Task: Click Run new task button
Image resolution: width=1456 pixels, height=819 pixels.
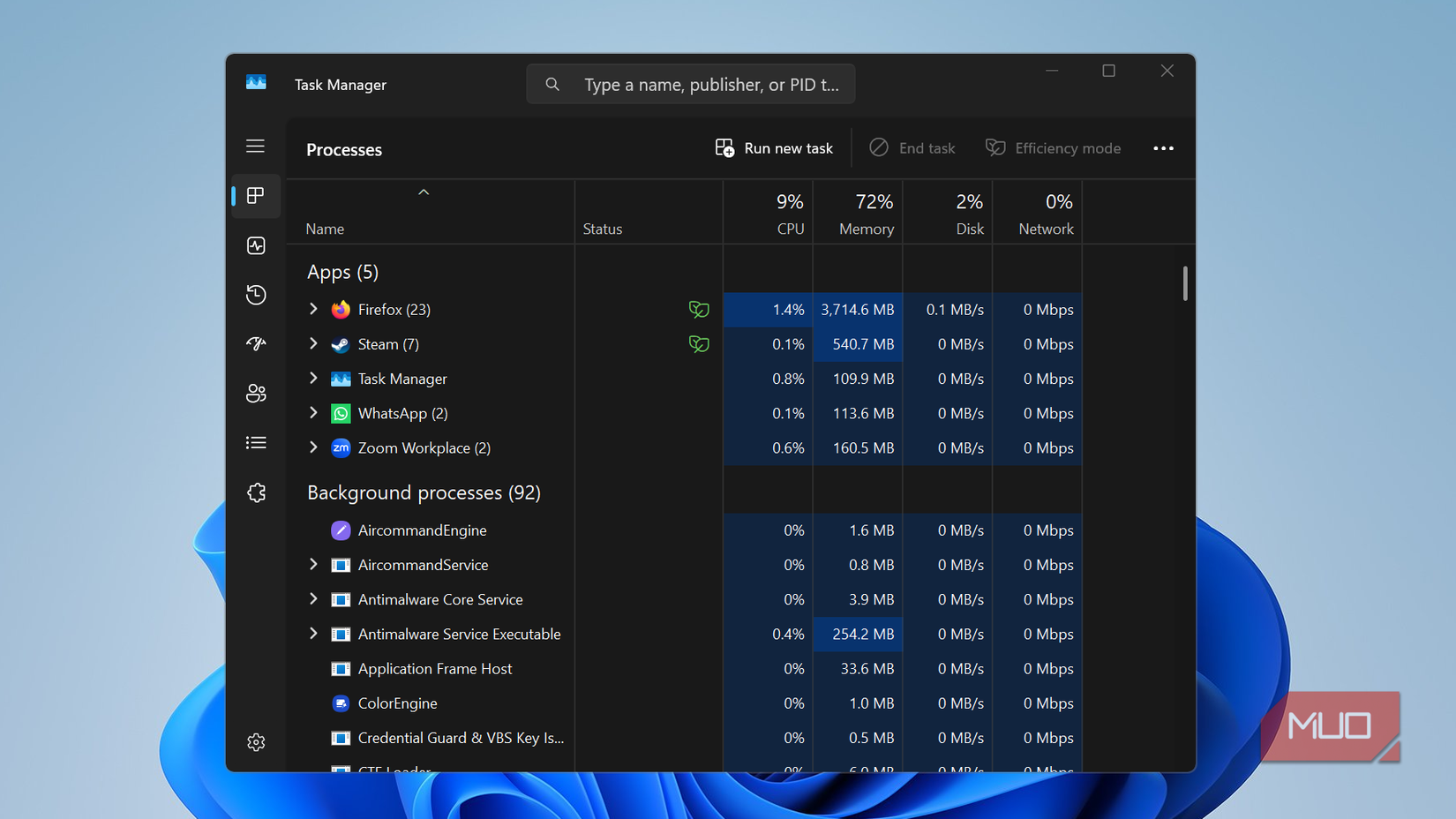Action: click(774, 148)
